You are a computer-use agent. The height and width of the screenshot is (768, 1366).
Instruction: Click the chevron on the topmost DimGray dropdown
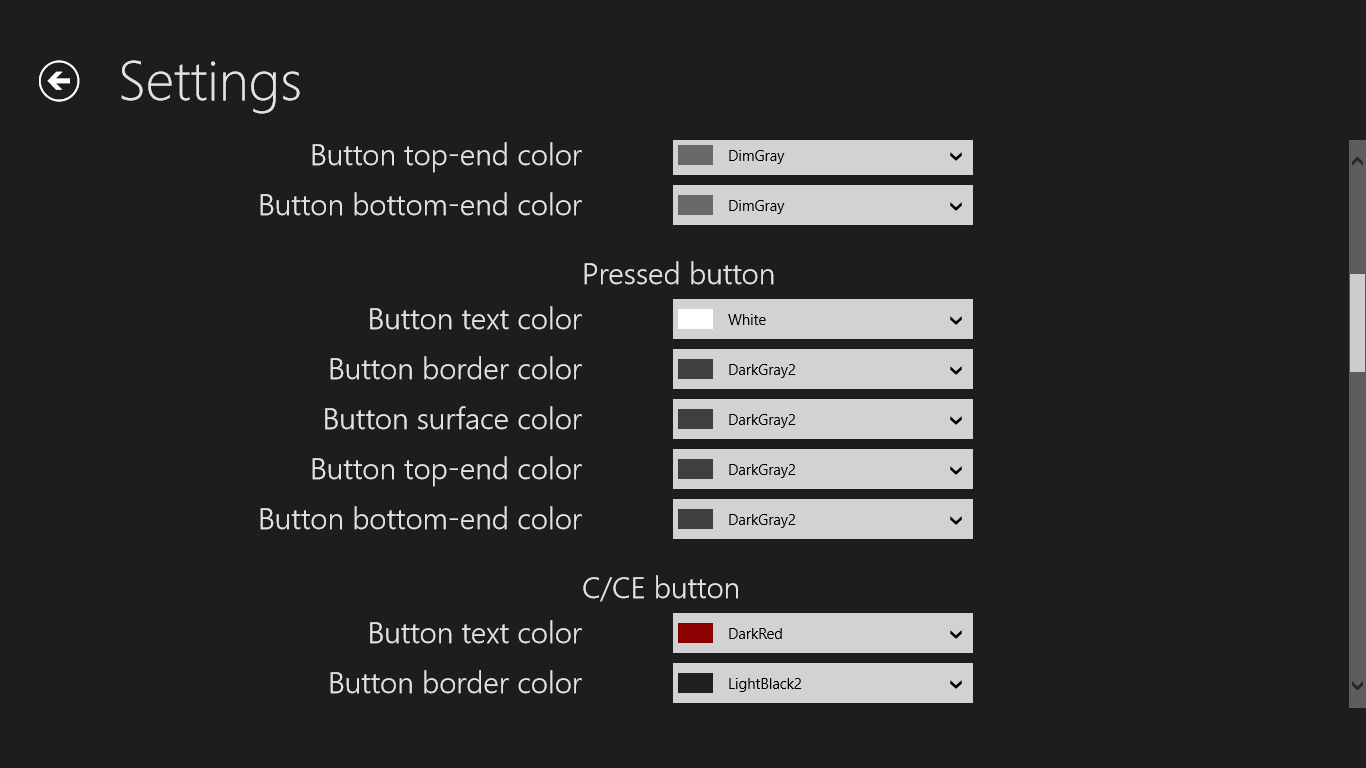pyautogui.click(x=956, y=156)
